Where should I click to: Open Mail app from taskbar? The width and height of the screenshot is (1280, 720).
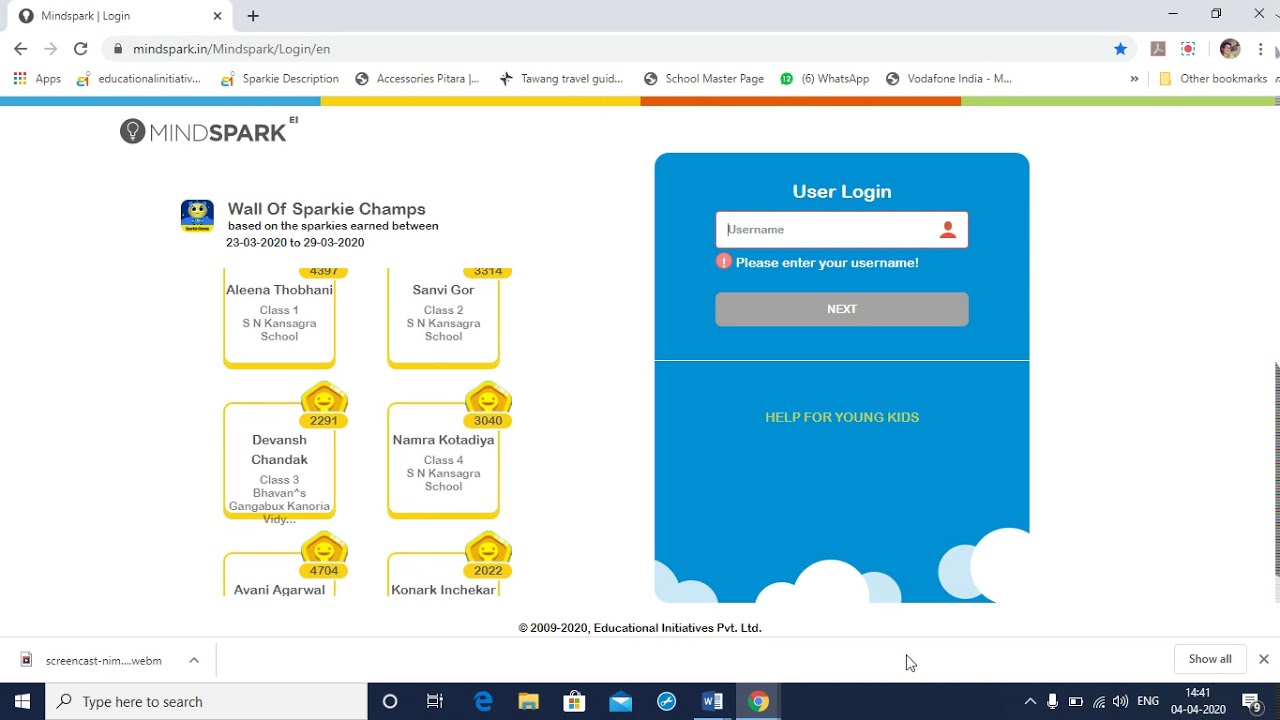point(620,701)
